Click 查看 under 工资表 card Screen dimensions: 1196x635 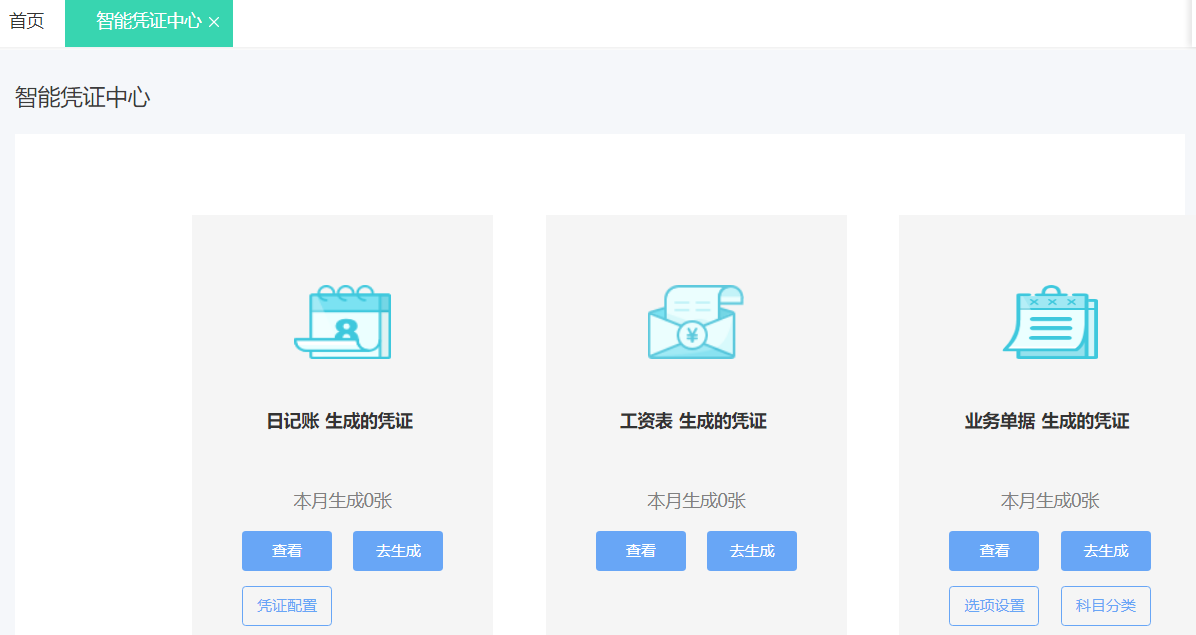(x=640, y=550)
